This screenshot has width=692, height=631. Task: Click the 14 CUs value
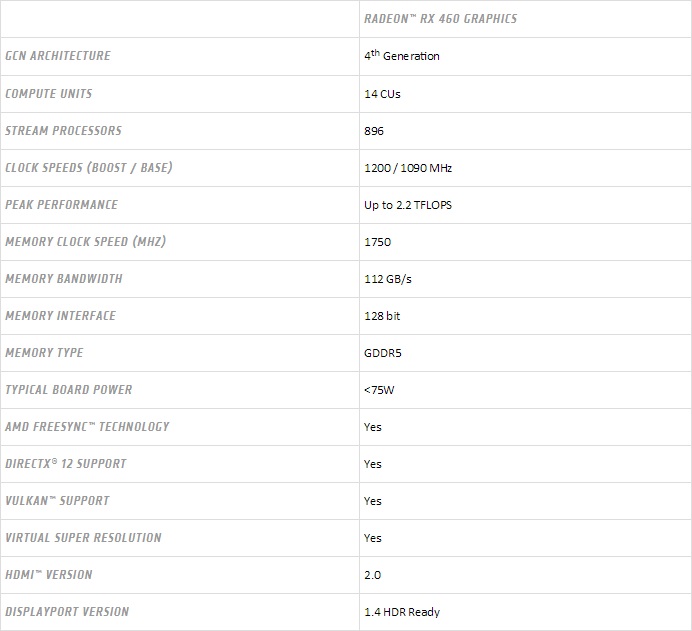382,94
